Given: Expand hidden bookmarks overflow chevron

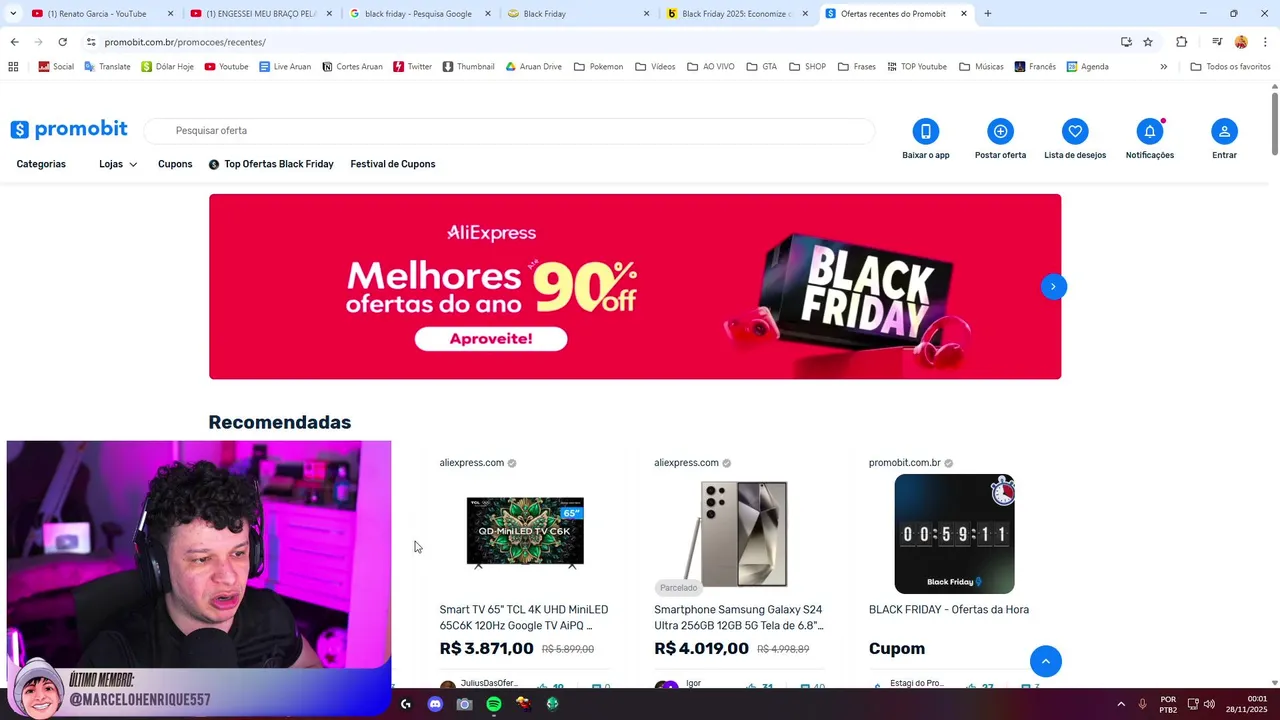Looking at the screenshot, I should click(1163, 67).
